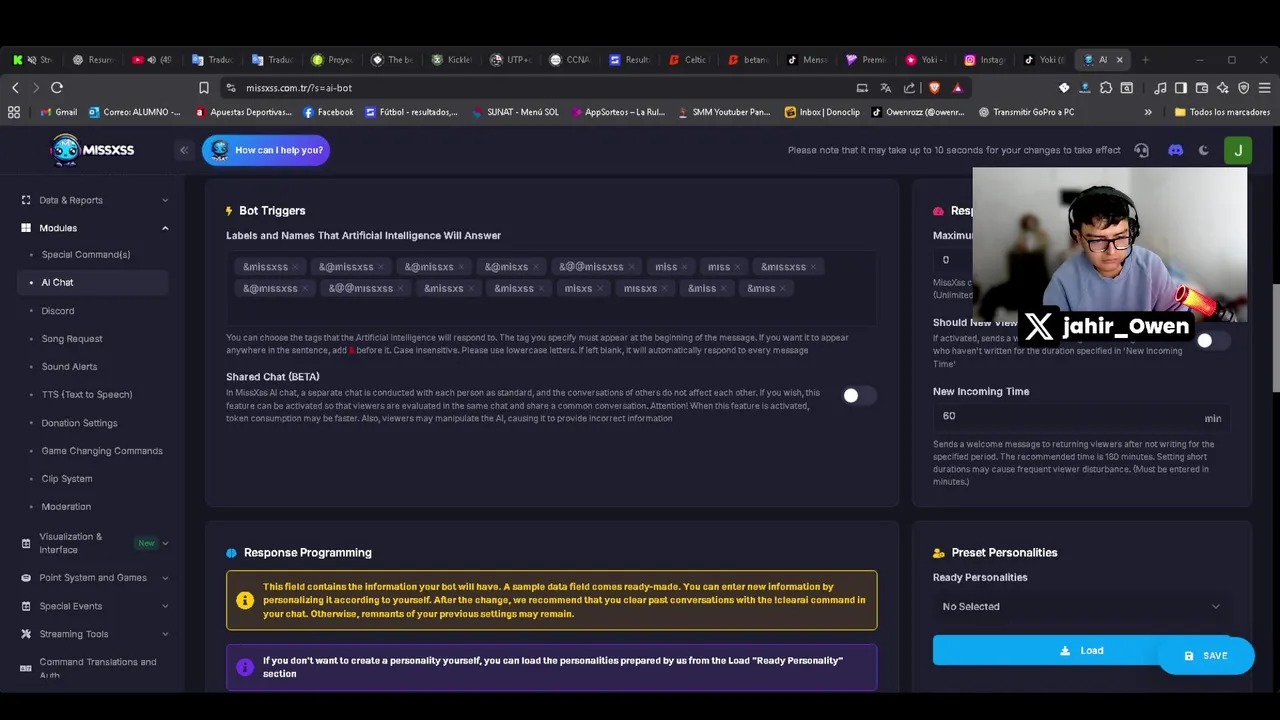
Task: Open the browser apps grid icon
Action: click(14, 112)
